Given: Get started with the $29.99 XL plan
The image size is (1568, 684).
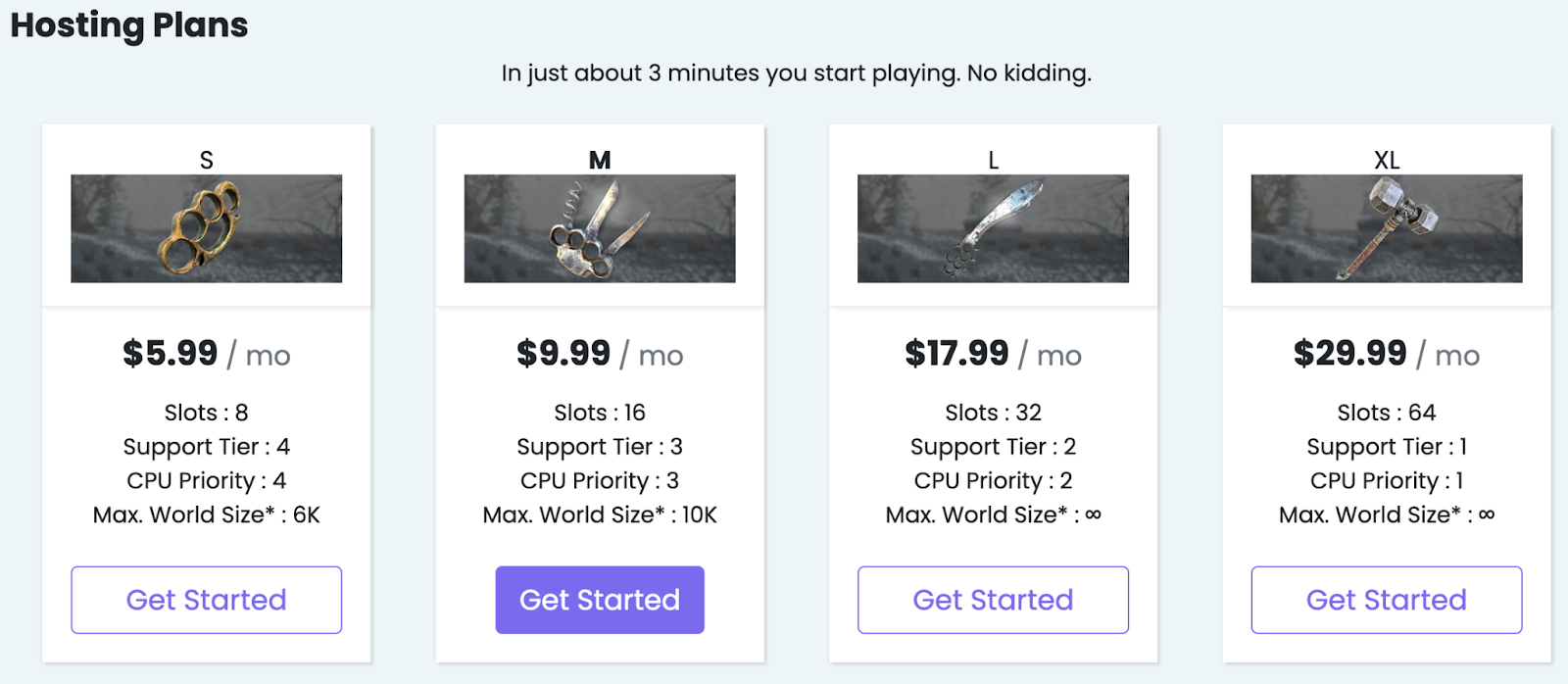Looking at the screenshot, I should tap(1387, 600).
